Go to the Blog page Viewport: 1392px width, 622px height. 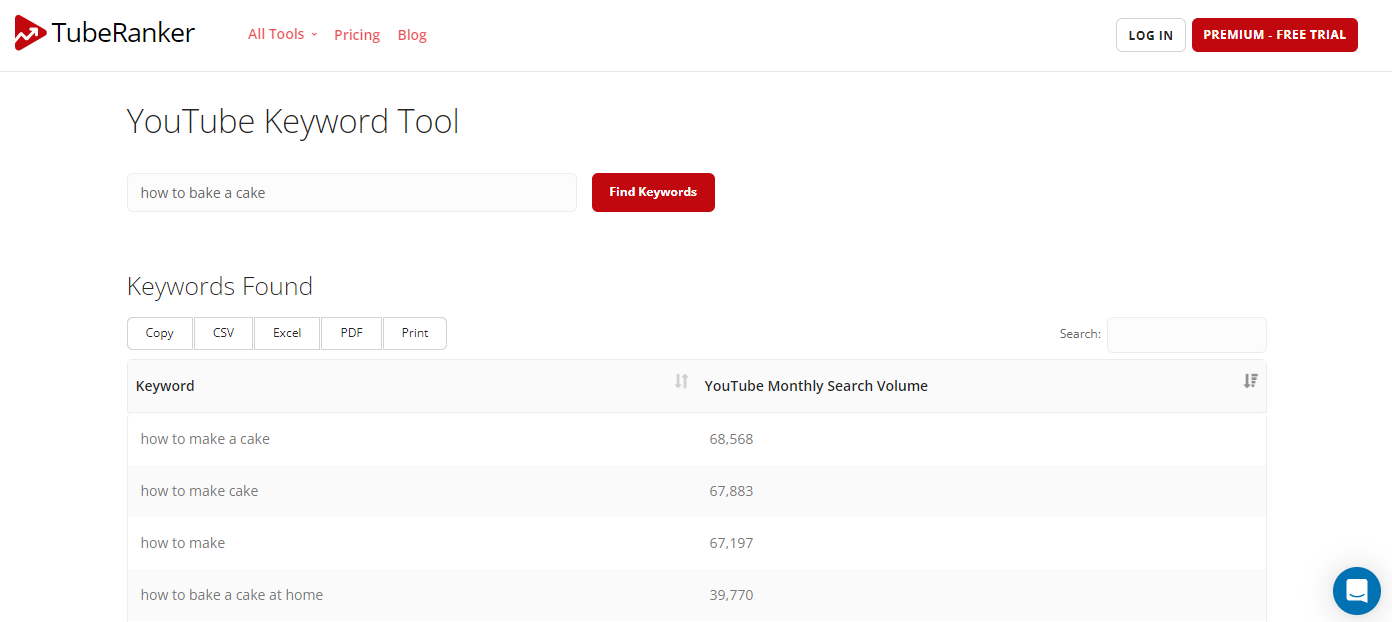412,35
